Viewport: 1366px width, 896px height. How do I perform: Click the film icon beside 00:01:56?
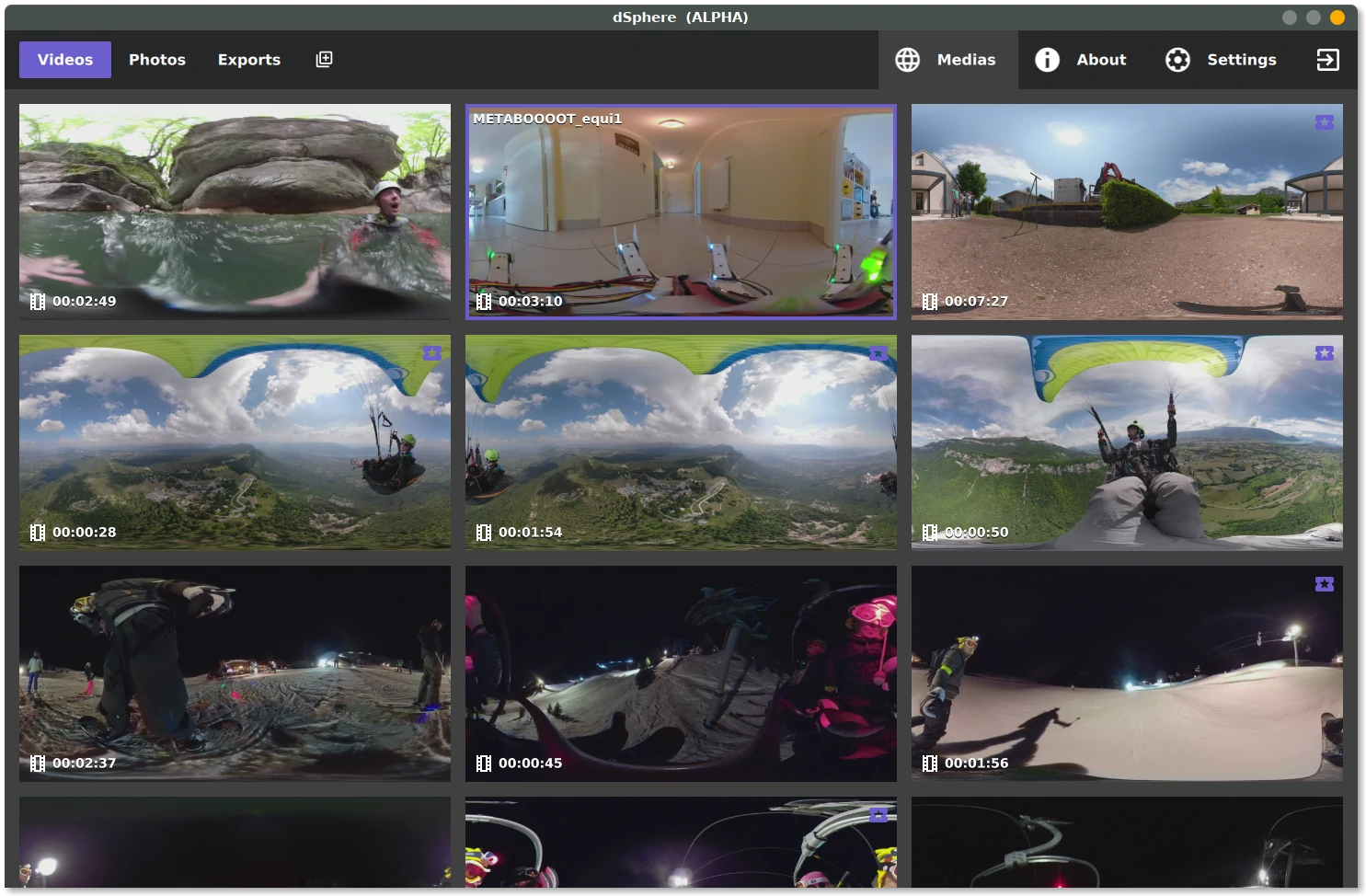(930, 764)
